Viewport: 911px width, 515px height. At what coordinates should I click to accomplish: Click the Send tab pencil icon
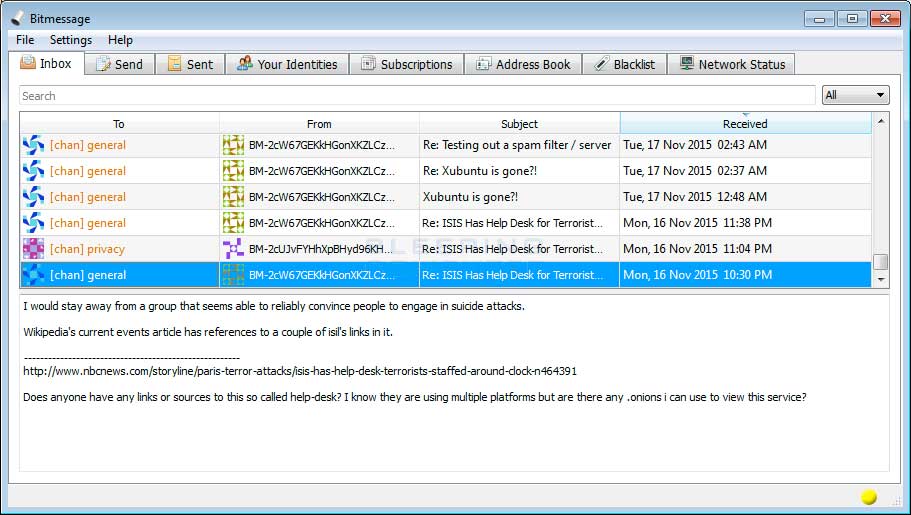click(103, 64)
